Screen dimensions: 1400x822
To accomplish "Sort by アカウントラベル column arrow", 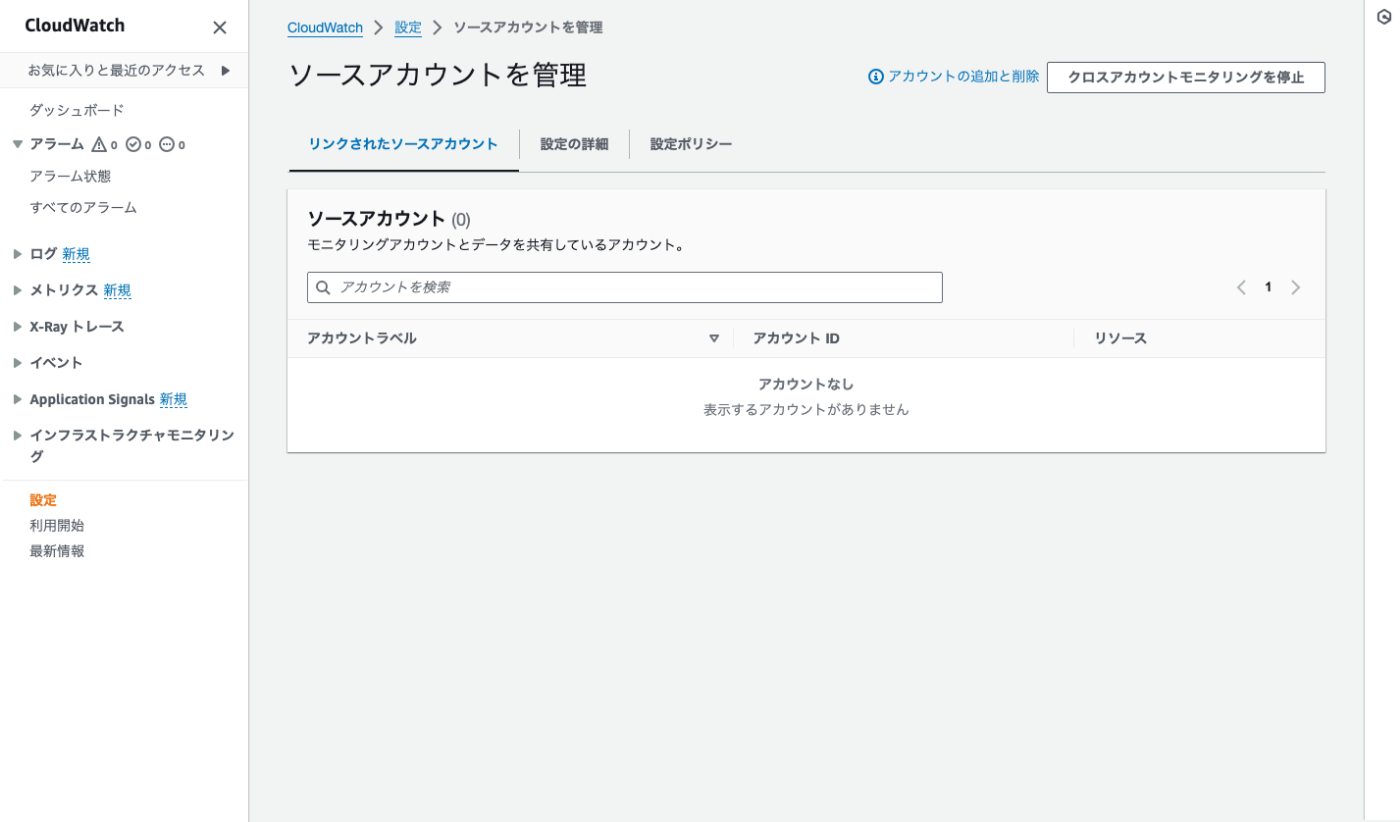I will (x=714, y=339).
